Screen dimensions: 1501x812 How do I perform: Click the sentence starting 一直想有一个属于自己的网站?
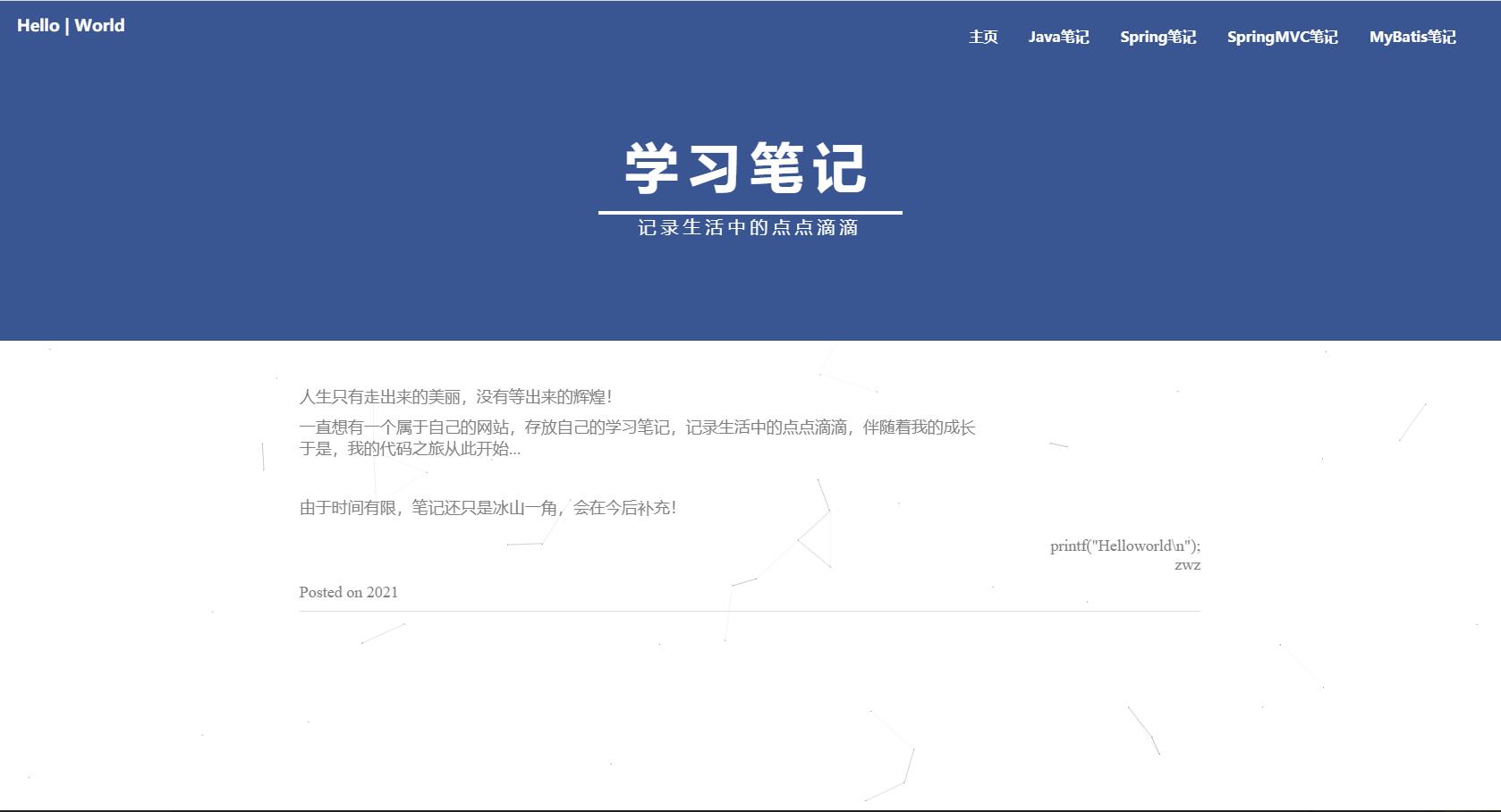click(x=637, y=427)
